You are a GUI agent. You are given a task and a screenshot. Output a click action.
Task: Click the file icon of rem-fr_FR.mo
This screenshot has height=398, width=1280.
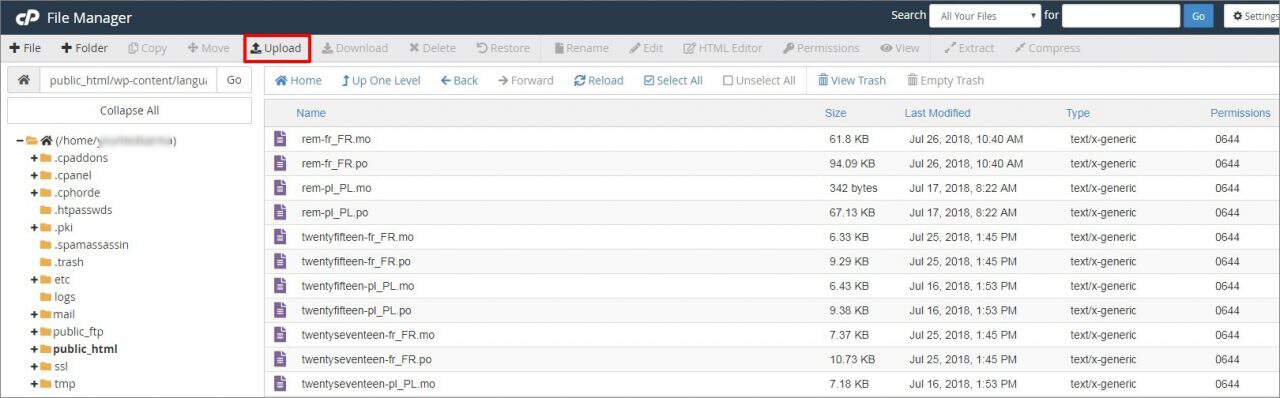280,139
